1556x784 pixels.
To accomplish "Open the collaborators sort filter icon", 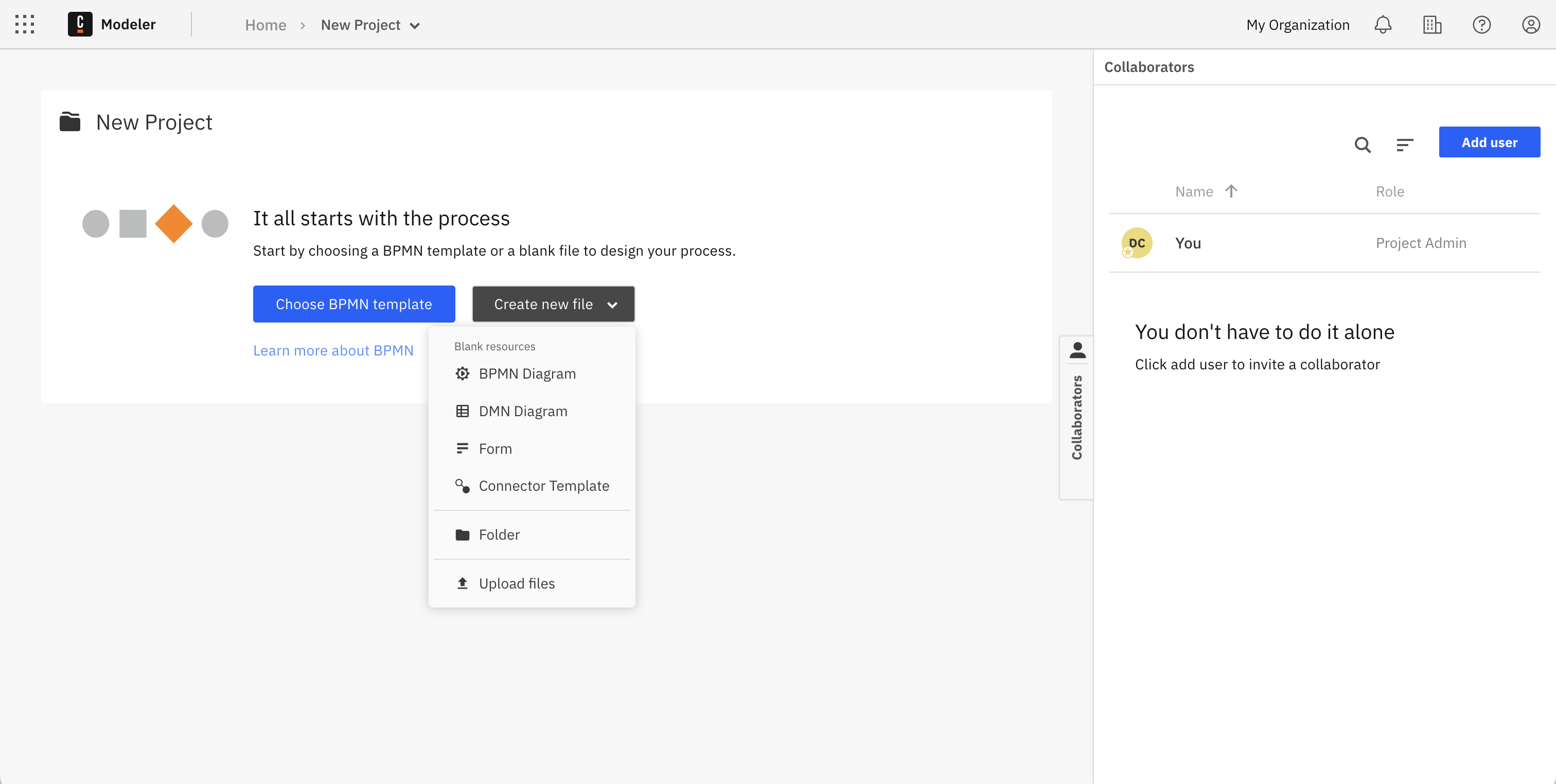I will pos(1404,145).
